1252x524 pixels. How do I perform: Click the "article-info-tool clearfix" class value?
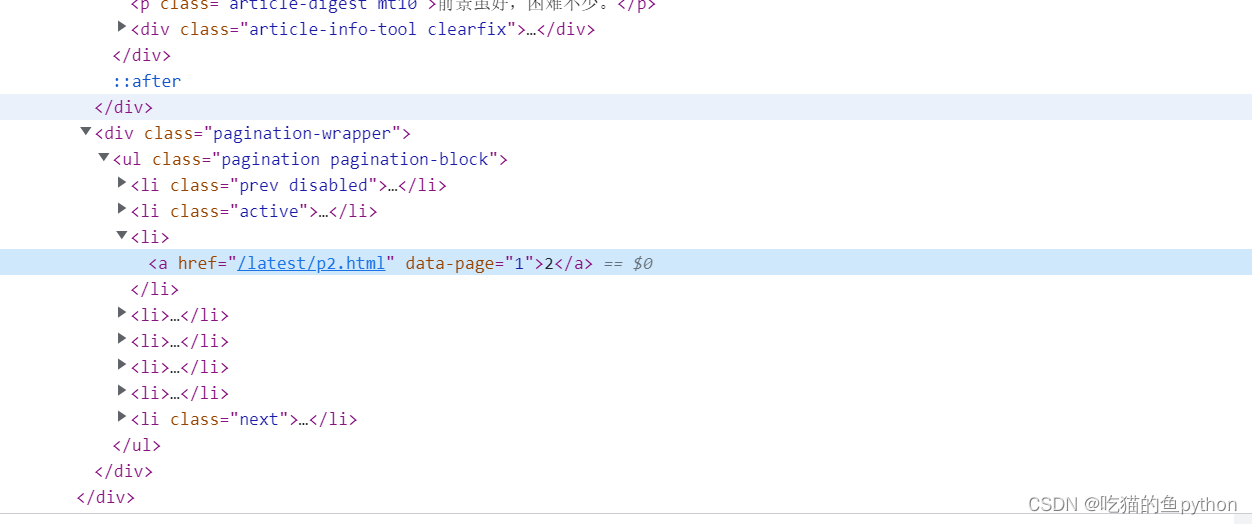tap(377, 29)
